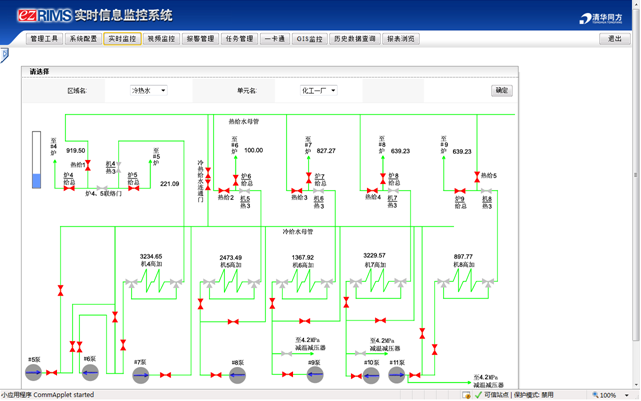
Task: Open the 报警管理 tab
Action: coord(200,39)
